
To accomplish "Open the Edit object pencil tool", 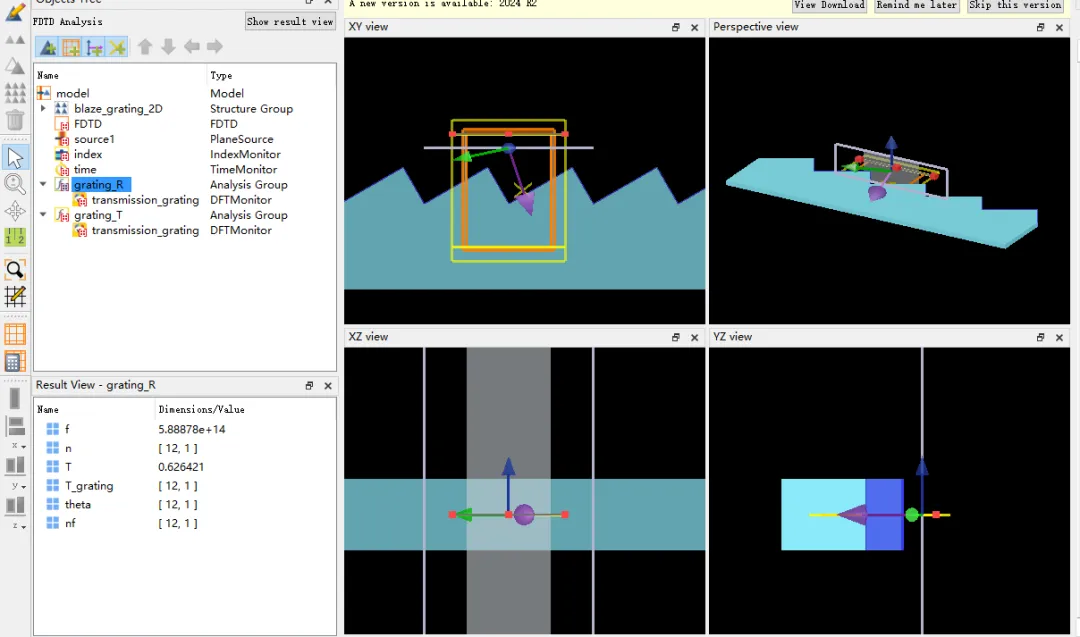I will (x=15, y=12).
